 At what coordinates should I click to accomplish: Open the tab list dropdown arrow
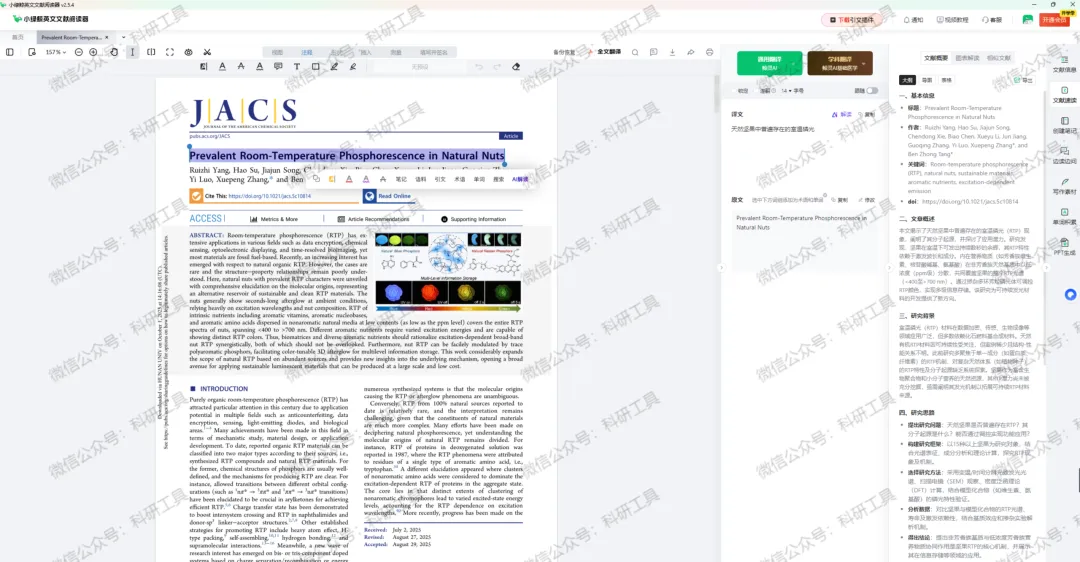[123, 37]
